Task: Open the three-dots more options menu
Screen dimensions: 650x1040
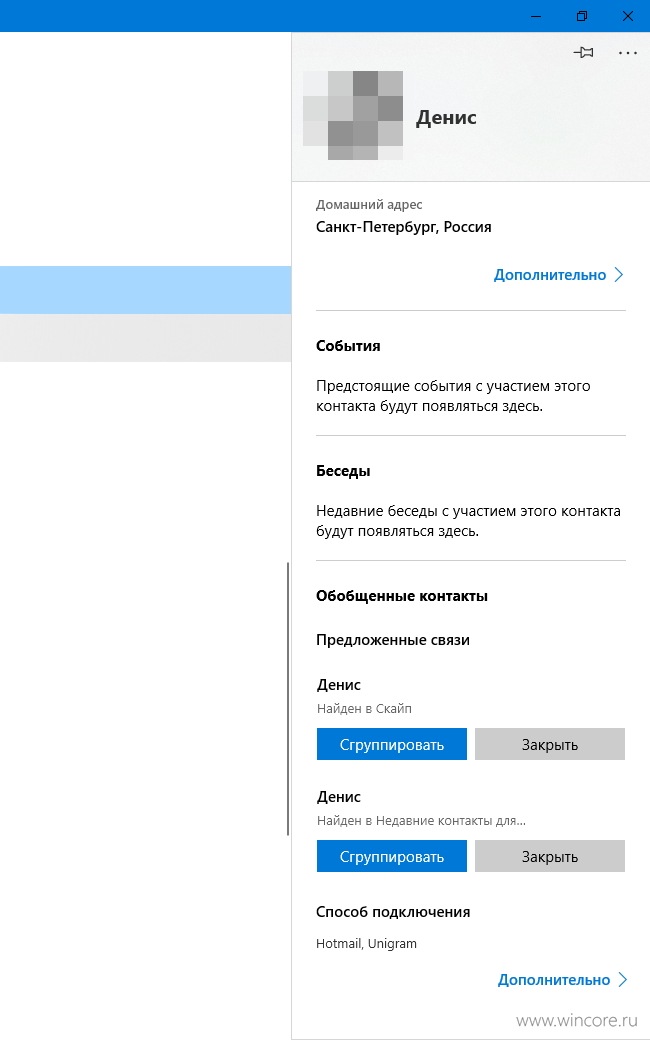Action: pos(627,52)
